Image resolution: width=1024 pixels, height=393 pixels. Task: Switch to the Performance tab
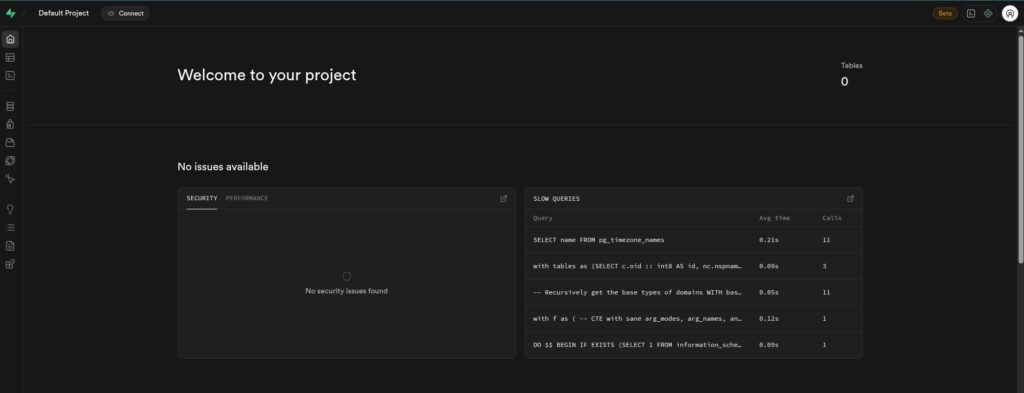point(247,198)
